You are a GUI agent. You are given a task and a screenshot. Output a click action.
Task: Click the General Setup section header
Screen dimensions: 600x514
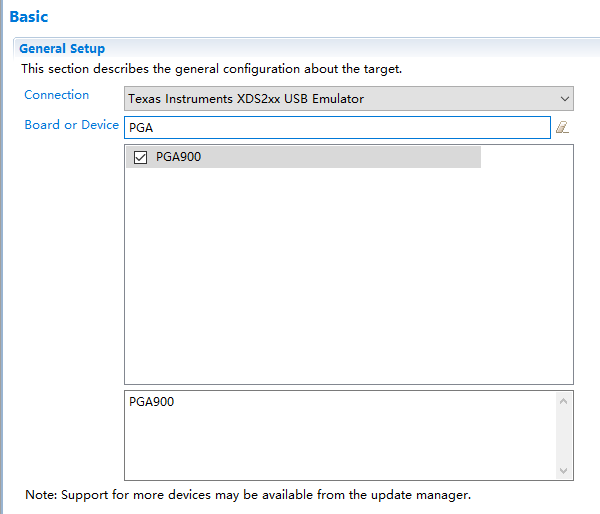coord(62,48)
